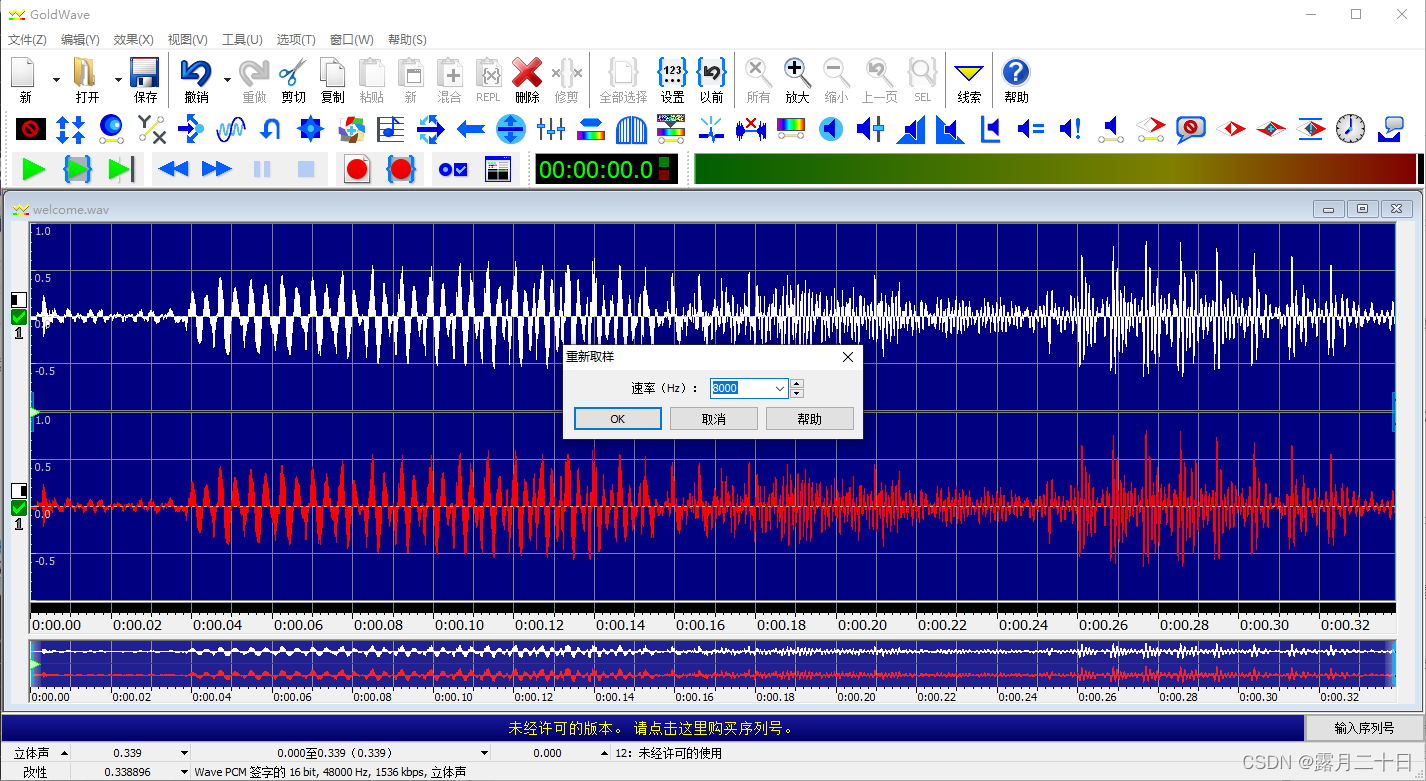The height and width of the screenshot is (781, 1426).
Task: Expand dropdown arrow next to 新
Action: click(56, 79)
